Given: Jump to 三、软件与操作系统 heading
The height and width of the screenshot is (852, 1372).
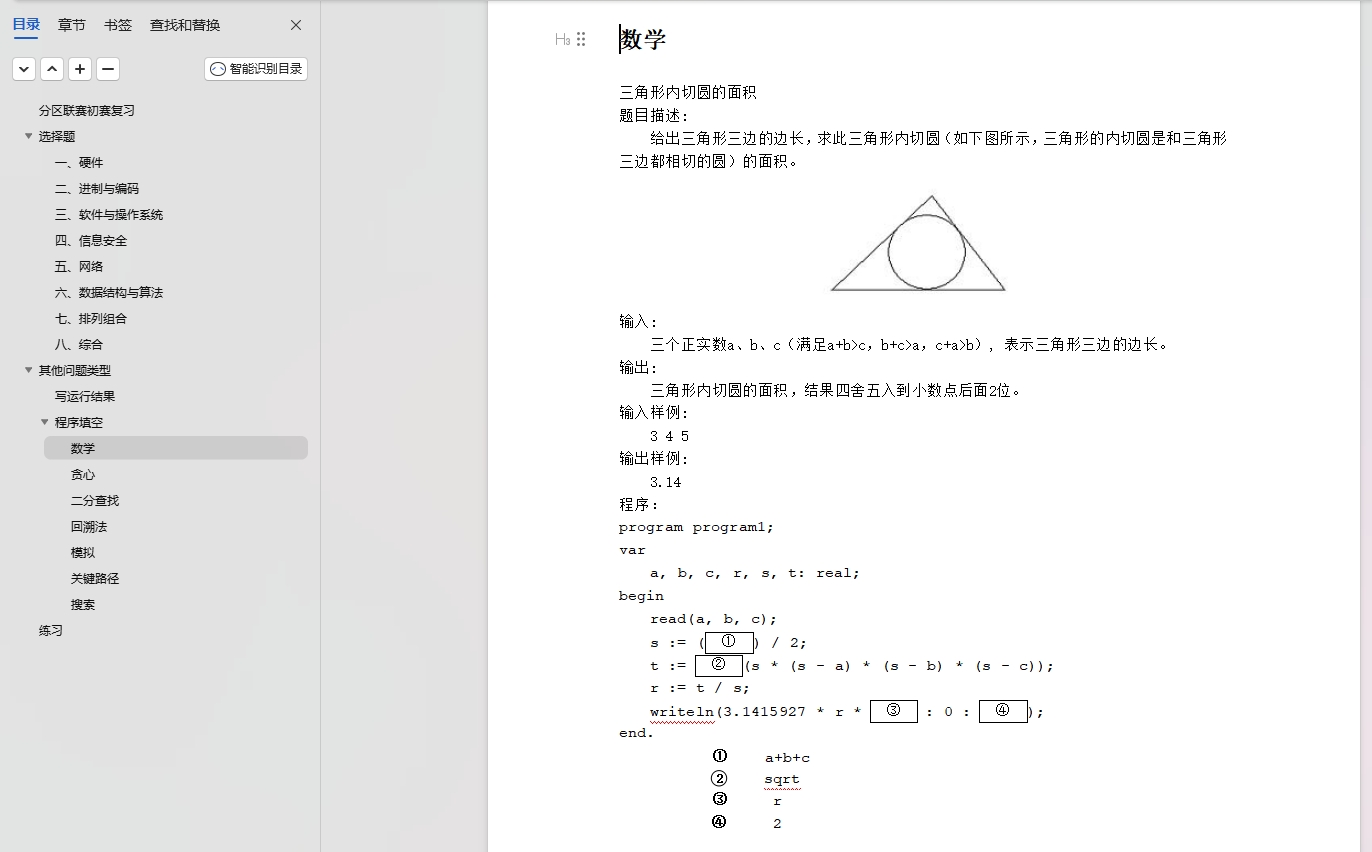Looking at the screenshot, I should coord(109,215).
